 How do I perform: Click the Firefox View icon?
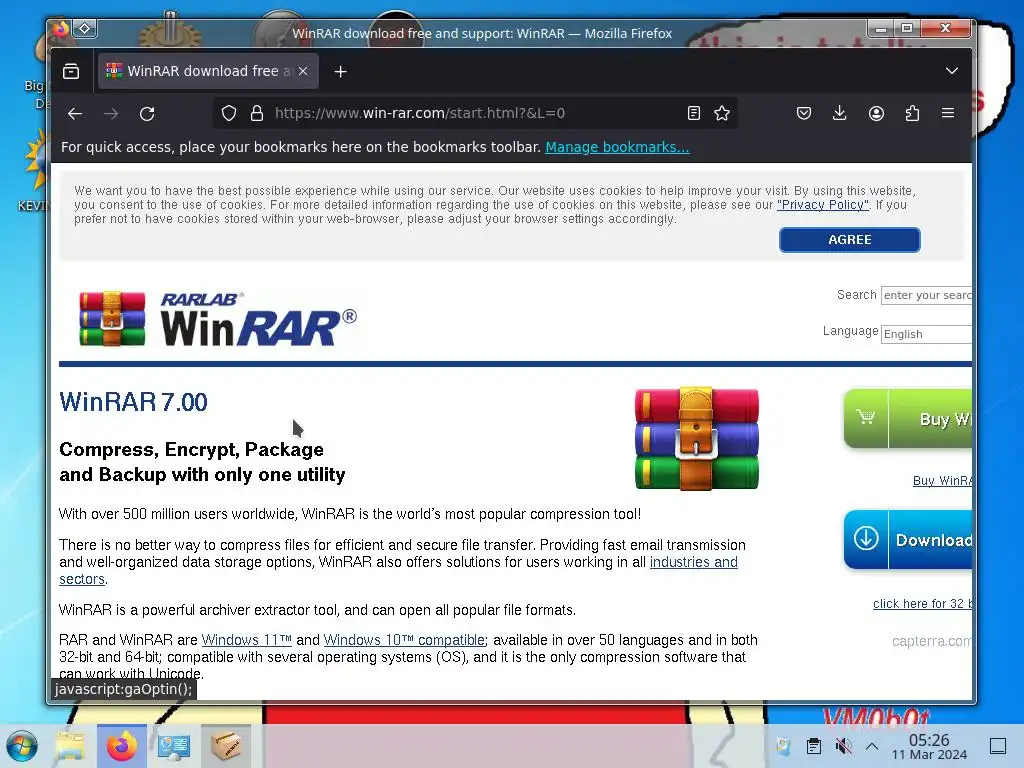(71, 71)
